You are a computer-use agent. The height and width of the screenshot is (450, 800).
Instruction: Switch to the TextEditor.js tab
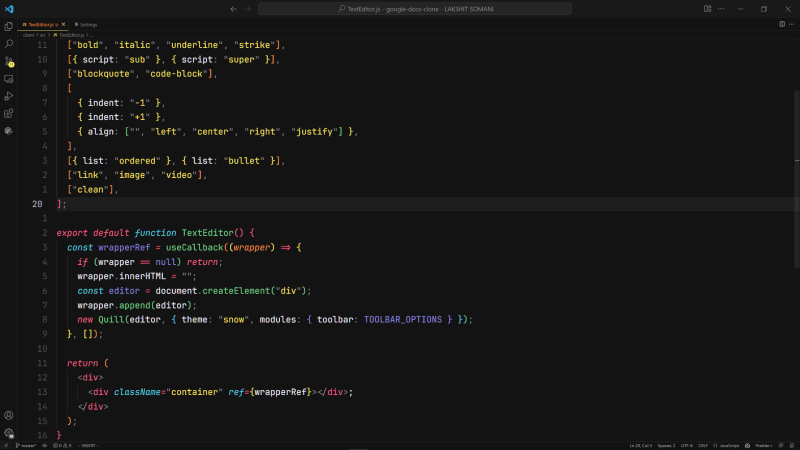(x=41, y=24)
